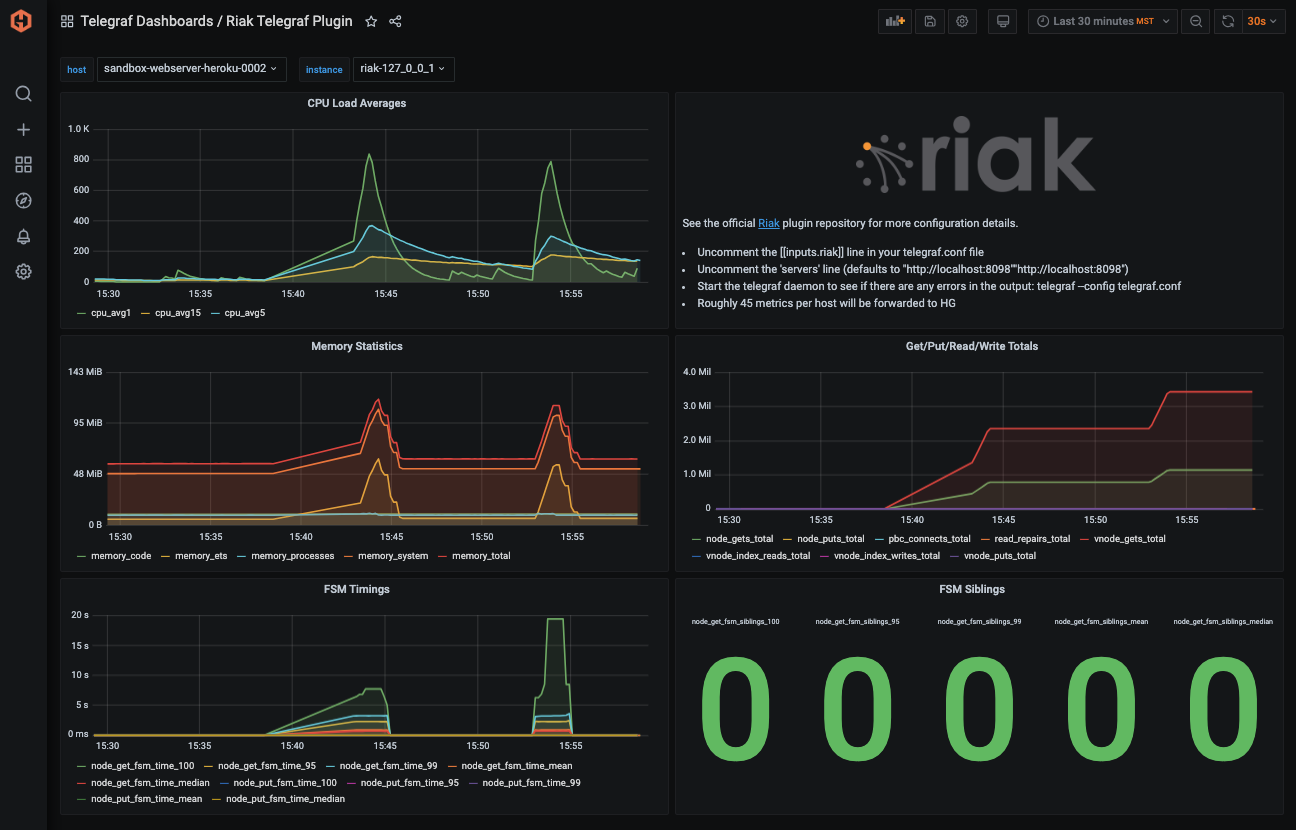The image size is (1296, 830).
Task: Cycle view mode with monitor icon
Action: click(x=1003, y=21)
